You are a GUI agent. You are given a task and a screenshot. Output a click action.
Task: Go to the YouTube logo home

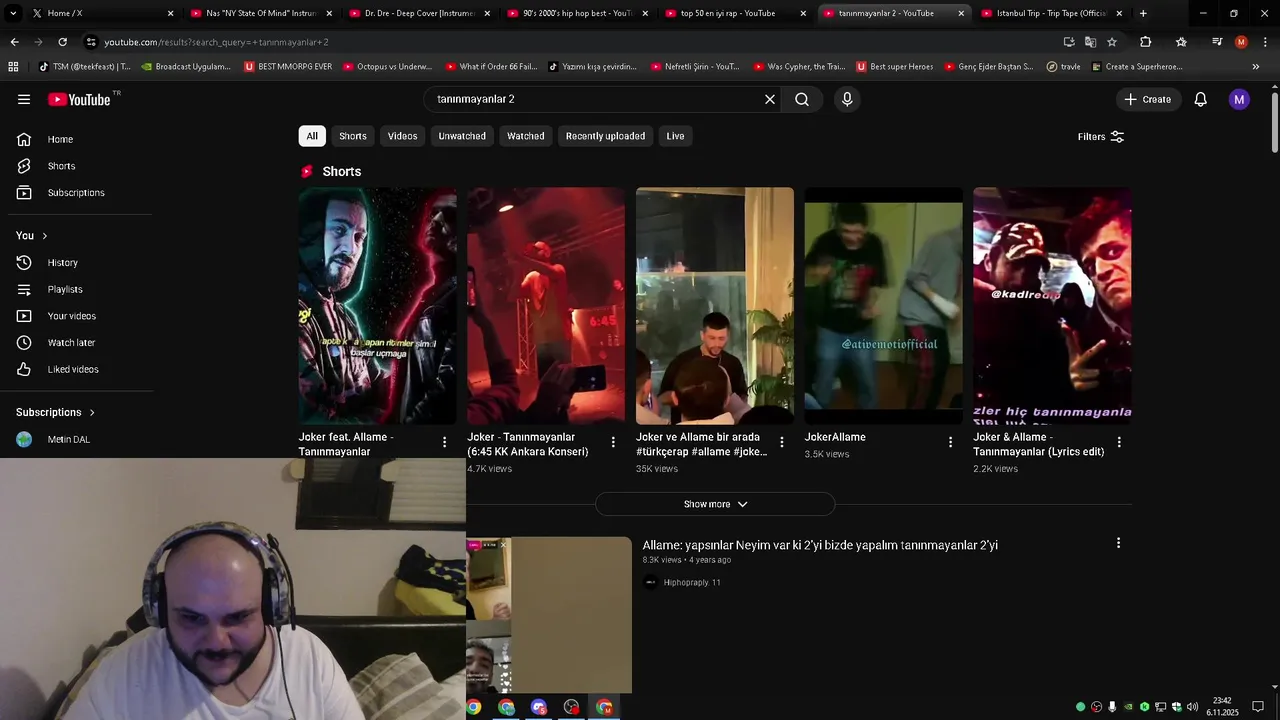[79, 99]
